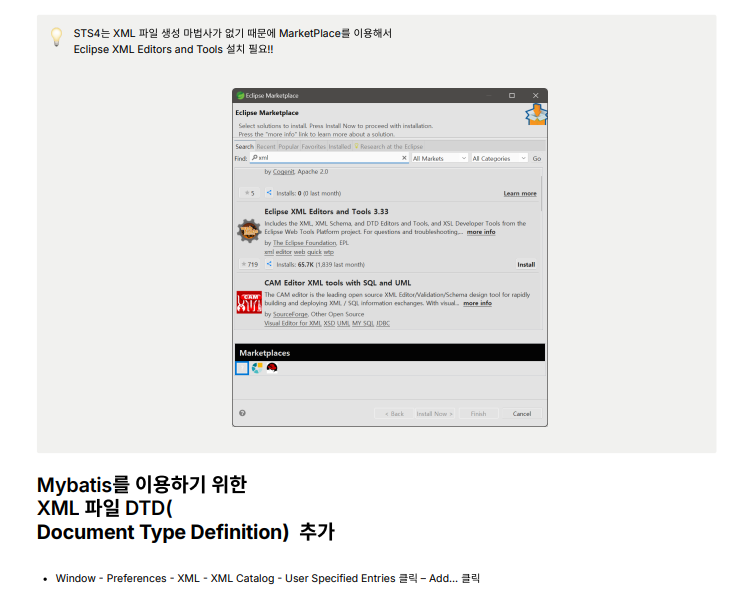The width and height of the screenshot is (739, 607).
Task: Click the embedded Marketplace screenshot image
Action: point(390,257)
